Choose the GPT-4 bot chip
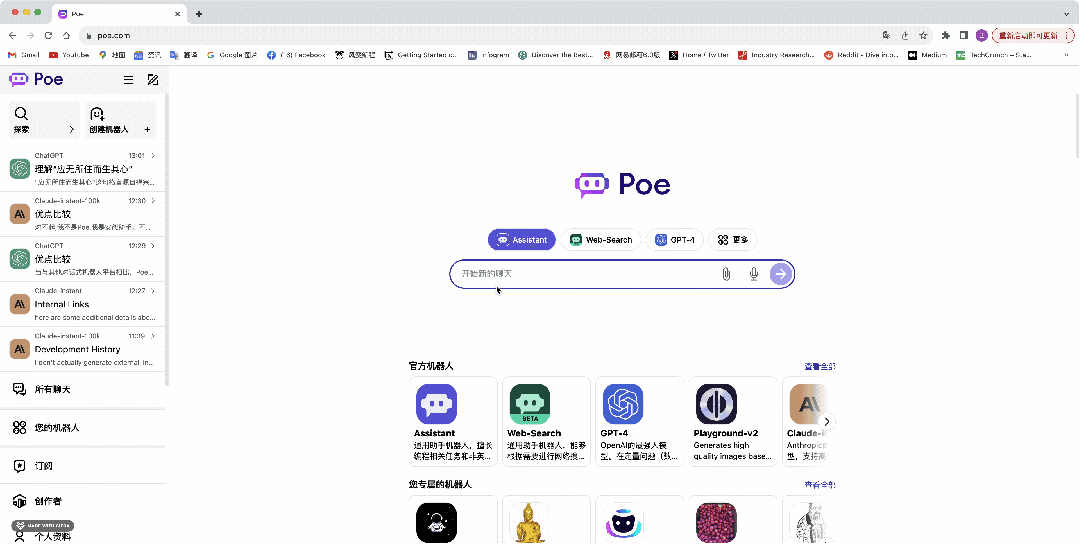The image size is (1080, 544). [x=675, y=240]
